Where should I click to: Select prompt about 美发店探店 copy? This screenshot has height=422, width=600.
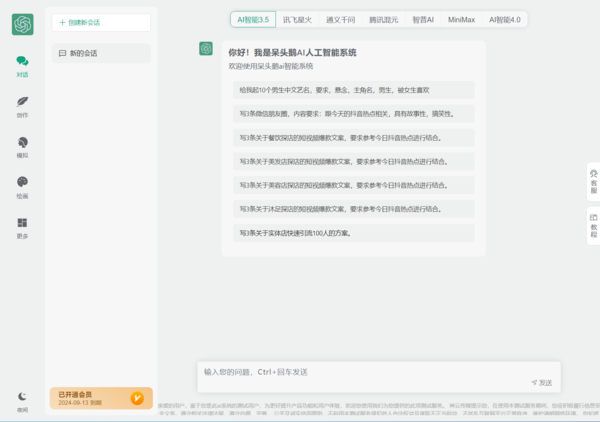pyautogui.click(x=354, y=161)
